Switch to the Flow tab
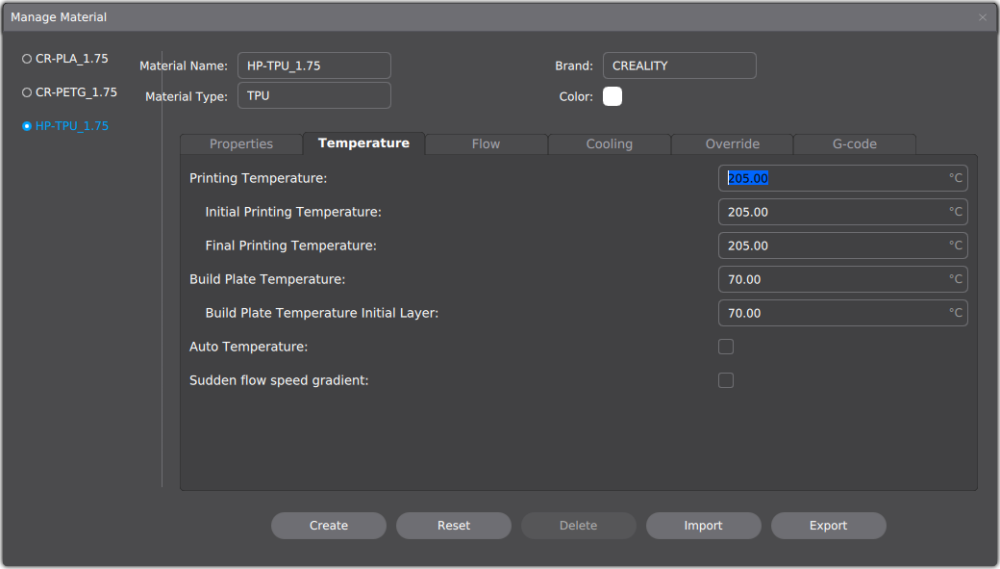The height and width of the screenshot is (569, 1000). pyautogui.click(x=486, y=144)
